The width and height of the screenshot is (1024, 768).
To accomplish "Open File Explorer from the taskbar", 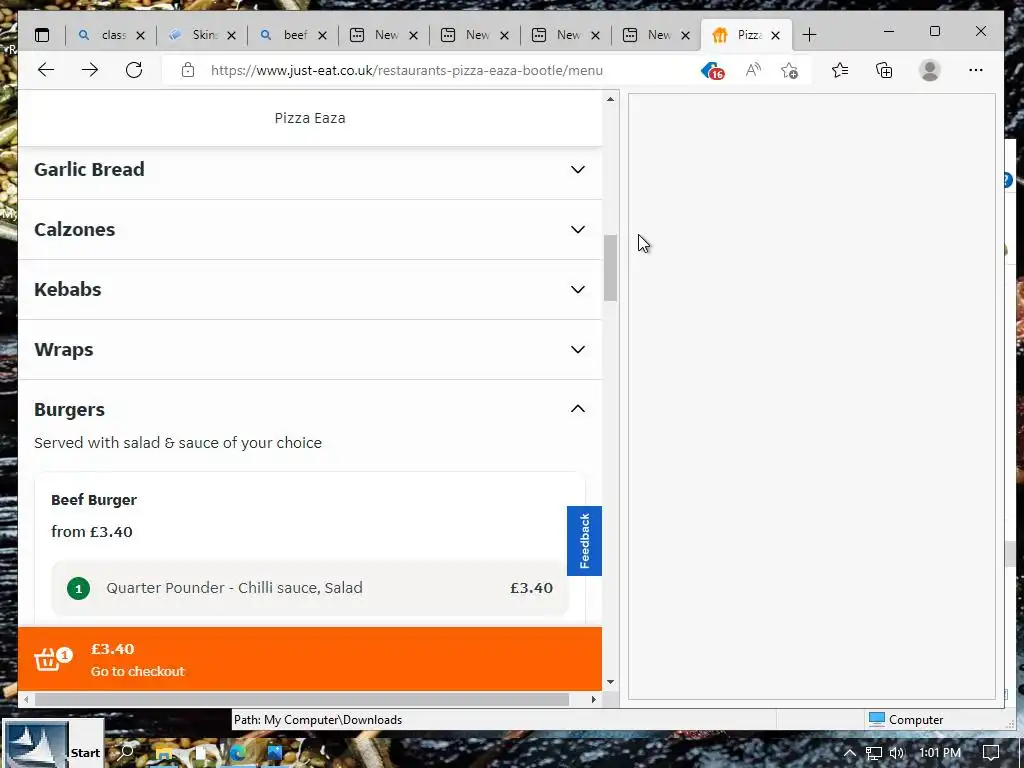I will [x=164, y=753].
